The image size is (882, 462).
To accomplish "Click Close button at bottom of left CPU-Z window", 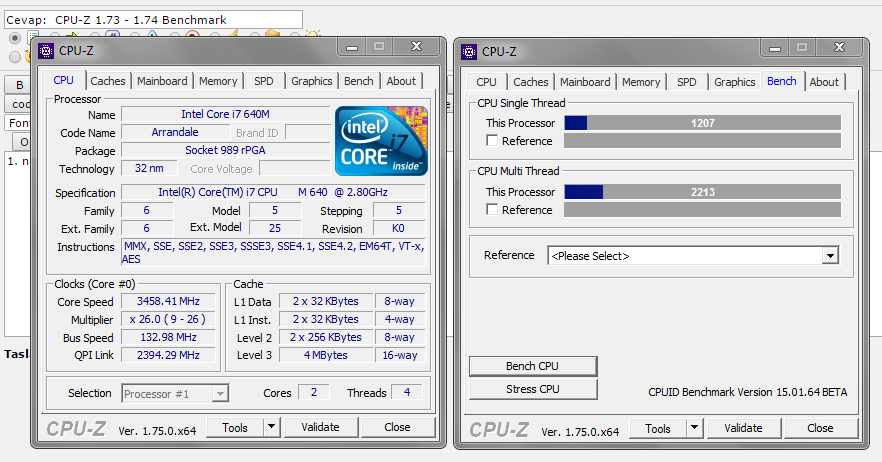I will coord(397,427).
